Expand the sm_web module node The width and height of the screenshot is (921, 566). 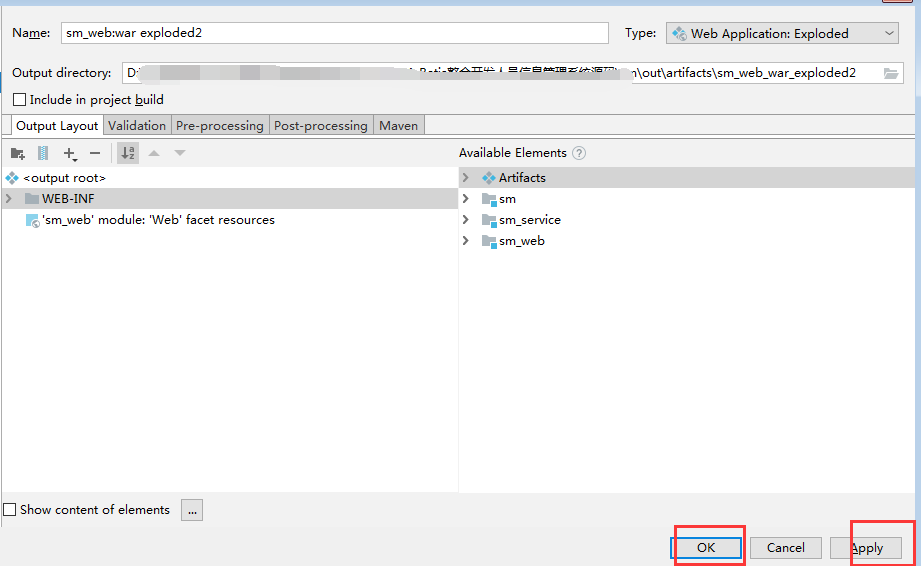[x=466, y=241]
